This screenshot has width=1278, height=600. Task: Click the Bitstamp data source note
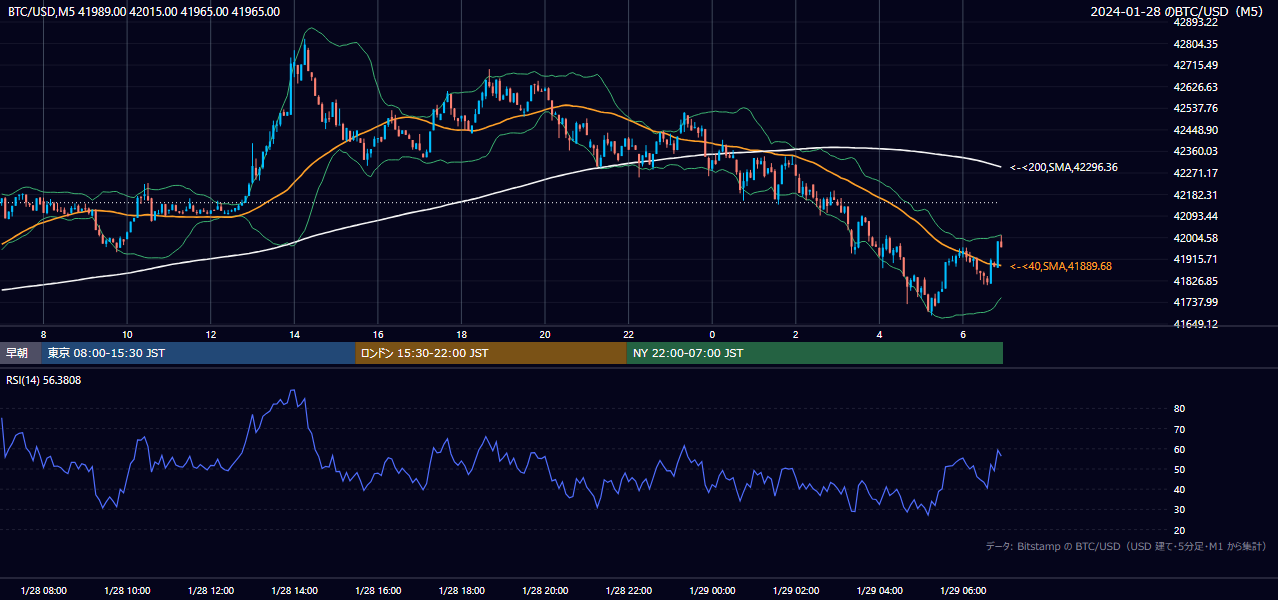(1126, 547)
